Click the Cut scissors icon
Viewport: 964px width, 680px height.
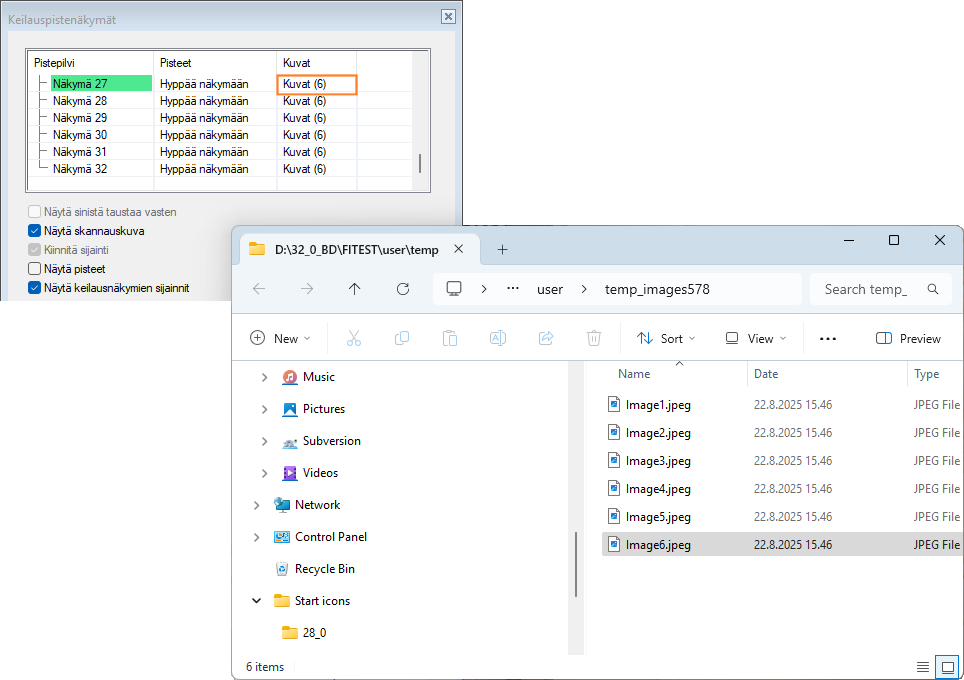click(x=353, y=339)
